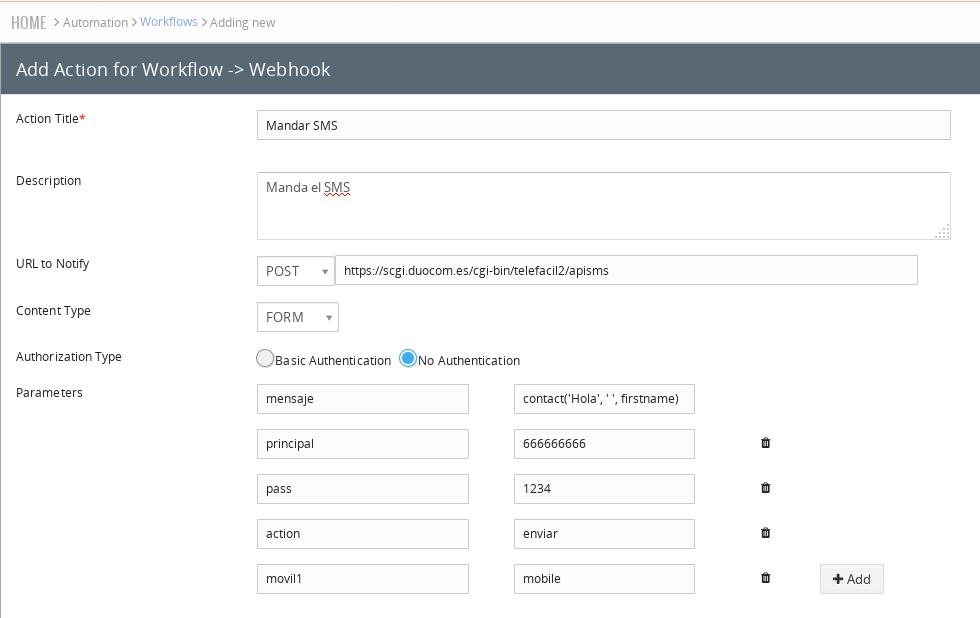Edit the 'mensaje' parameter name field

(362, 399)
